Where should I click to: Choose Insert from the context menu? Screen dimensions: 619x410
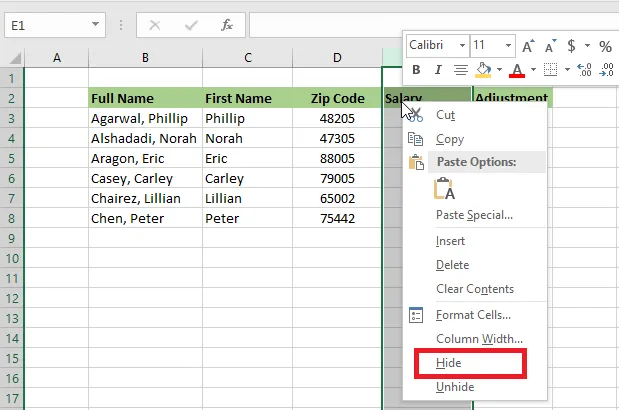475,241
